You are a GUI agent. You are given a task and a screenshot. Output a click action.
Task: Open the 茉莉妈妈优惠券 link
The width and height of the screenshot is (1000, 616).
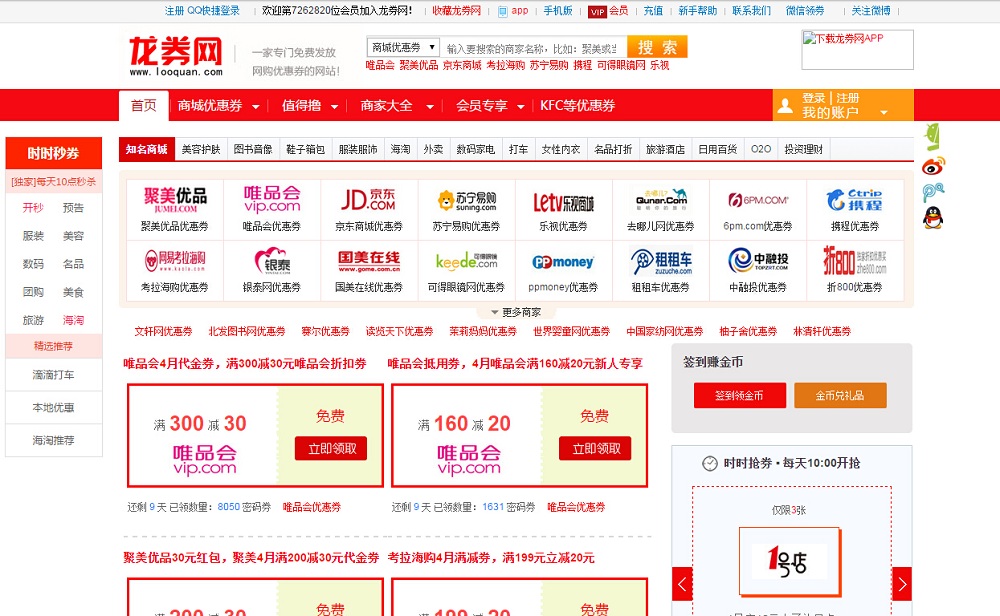(483, 332)
